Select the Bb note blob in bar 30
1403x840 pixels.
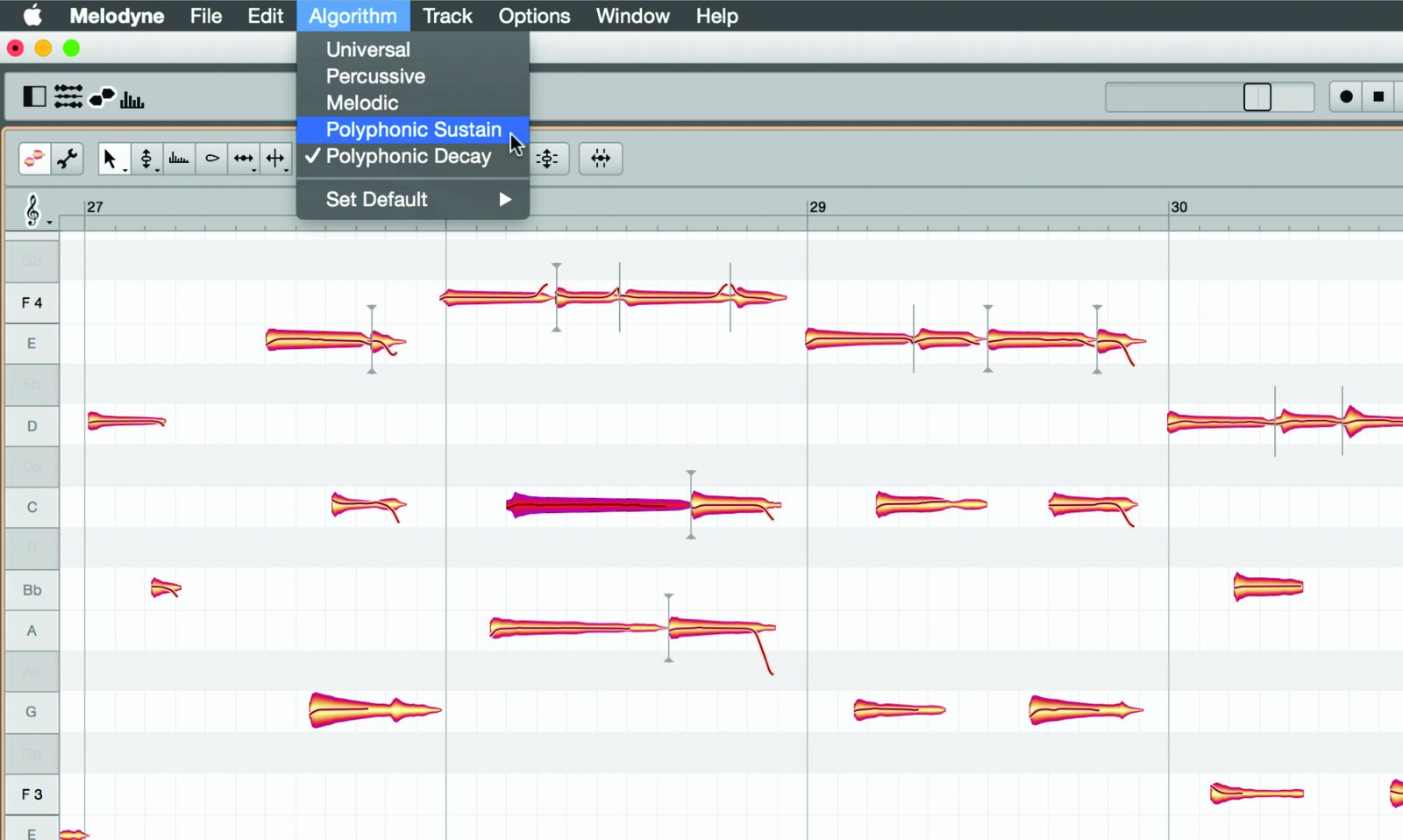[x=1268, y=587]
